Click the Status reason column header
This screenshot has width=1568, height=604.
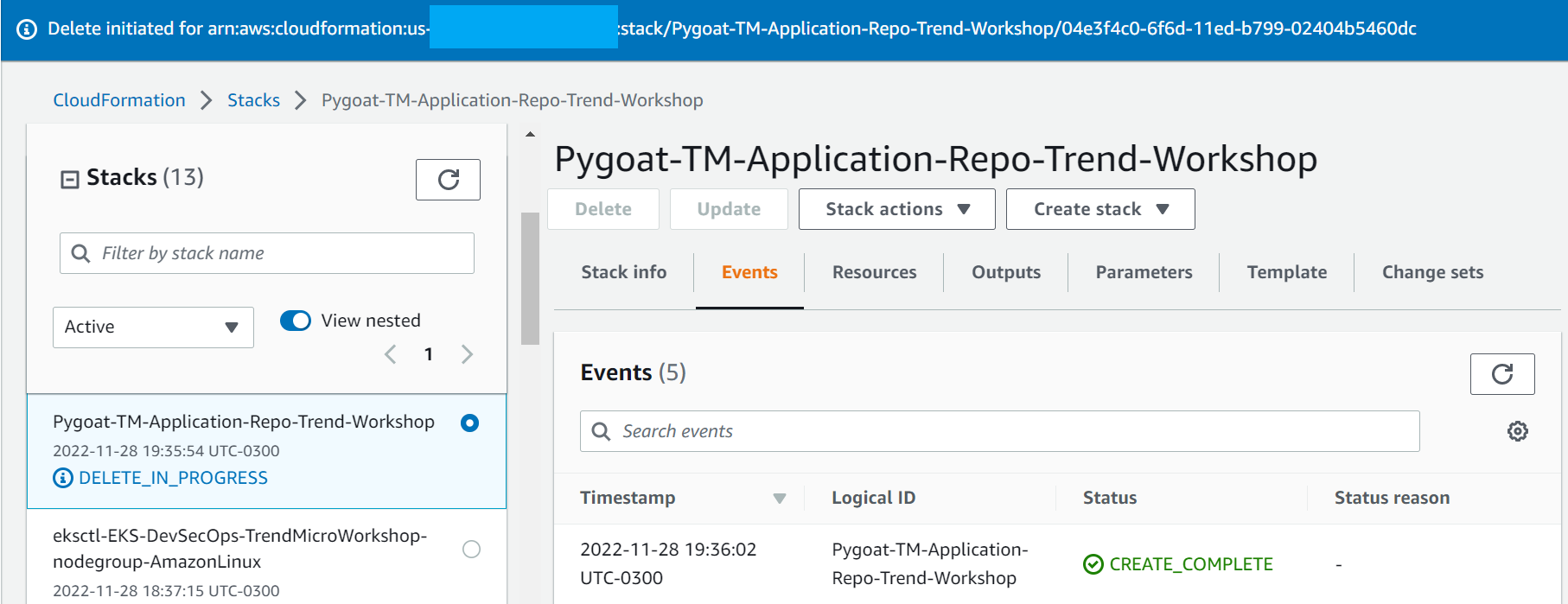pyautogui.click(x=1392, y=498)
